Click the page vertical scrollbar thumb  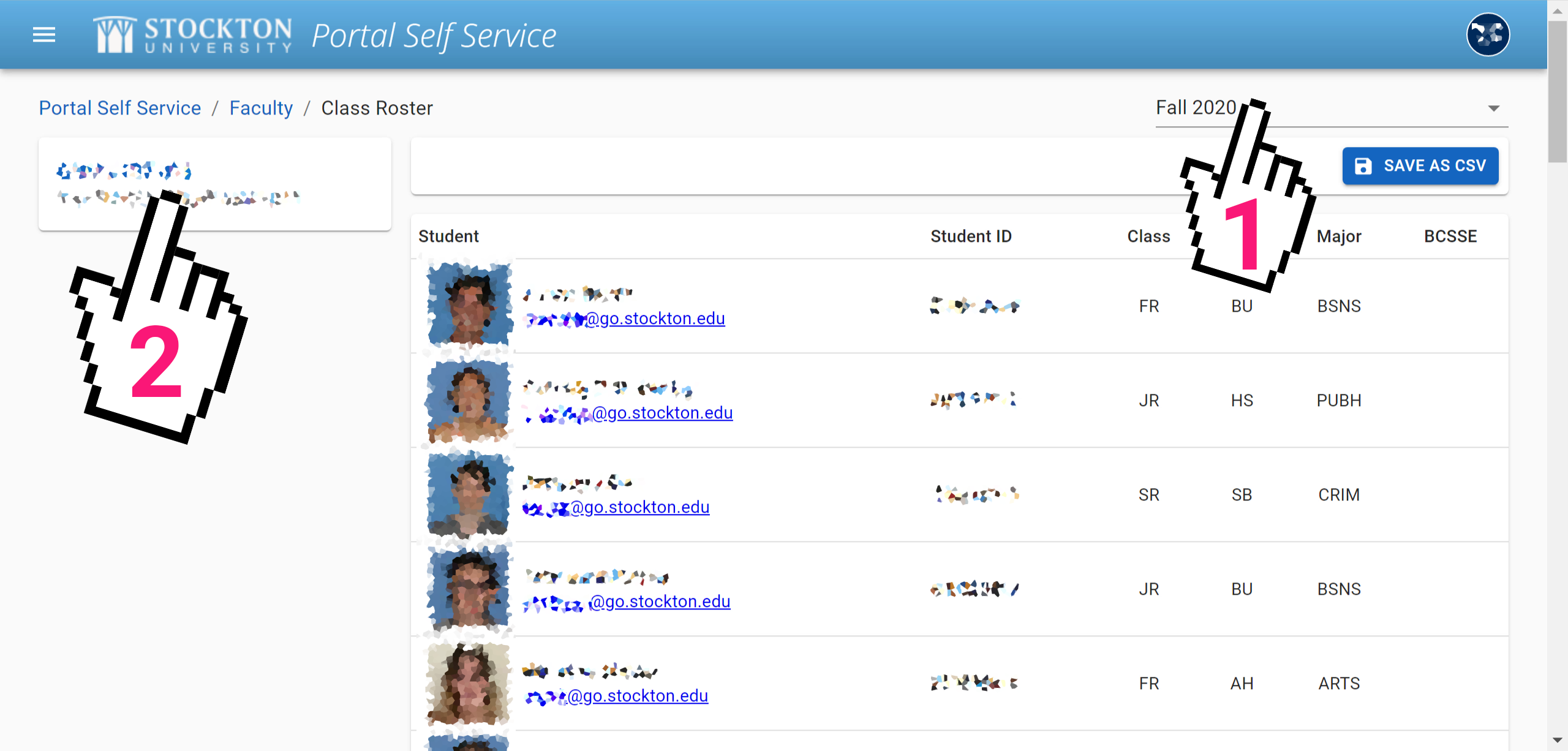(x=1557, y=92)
